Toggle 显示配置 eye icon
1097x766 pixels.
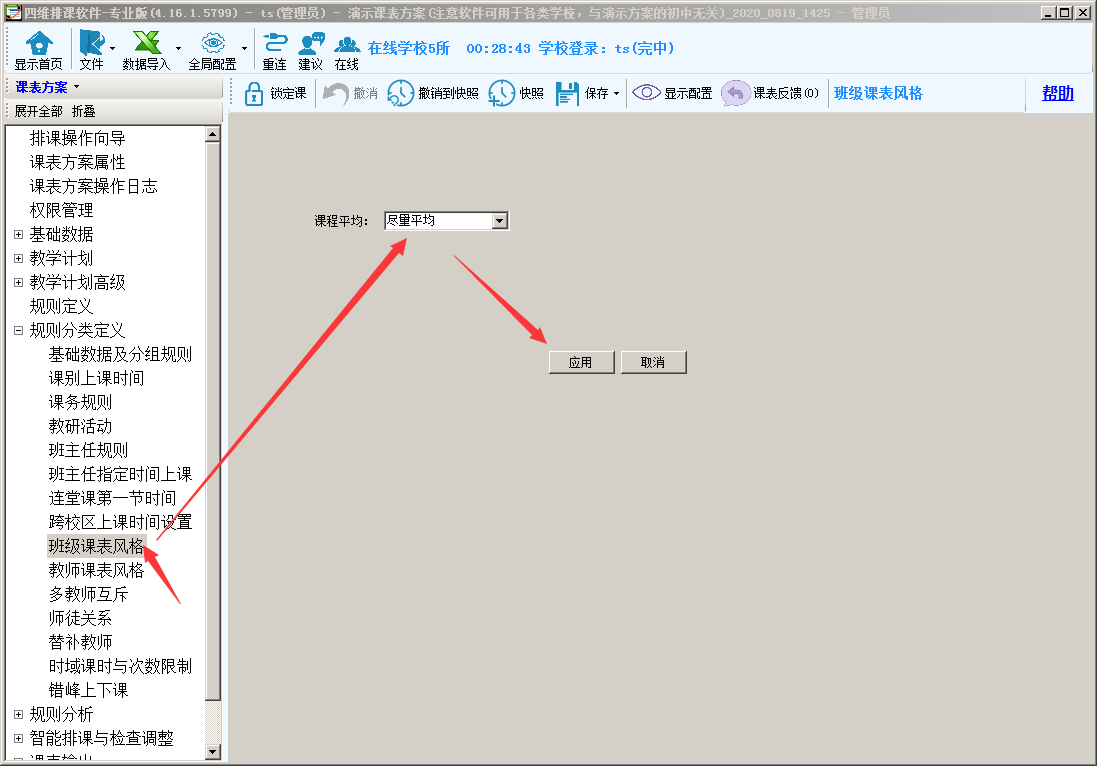[x=647, y=93]
